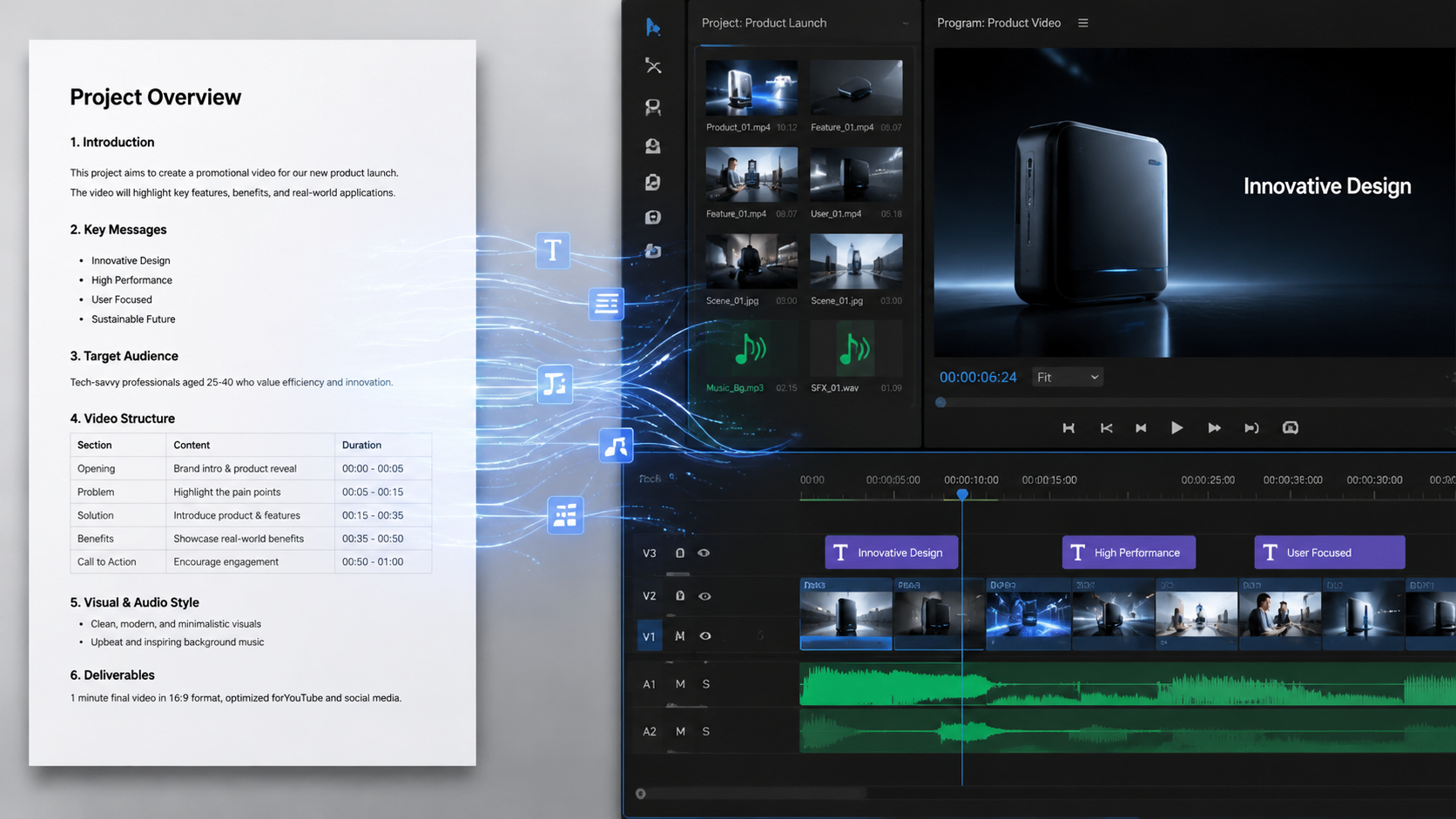
Task: Click the floating music note icon
Action: pos(617,446)
